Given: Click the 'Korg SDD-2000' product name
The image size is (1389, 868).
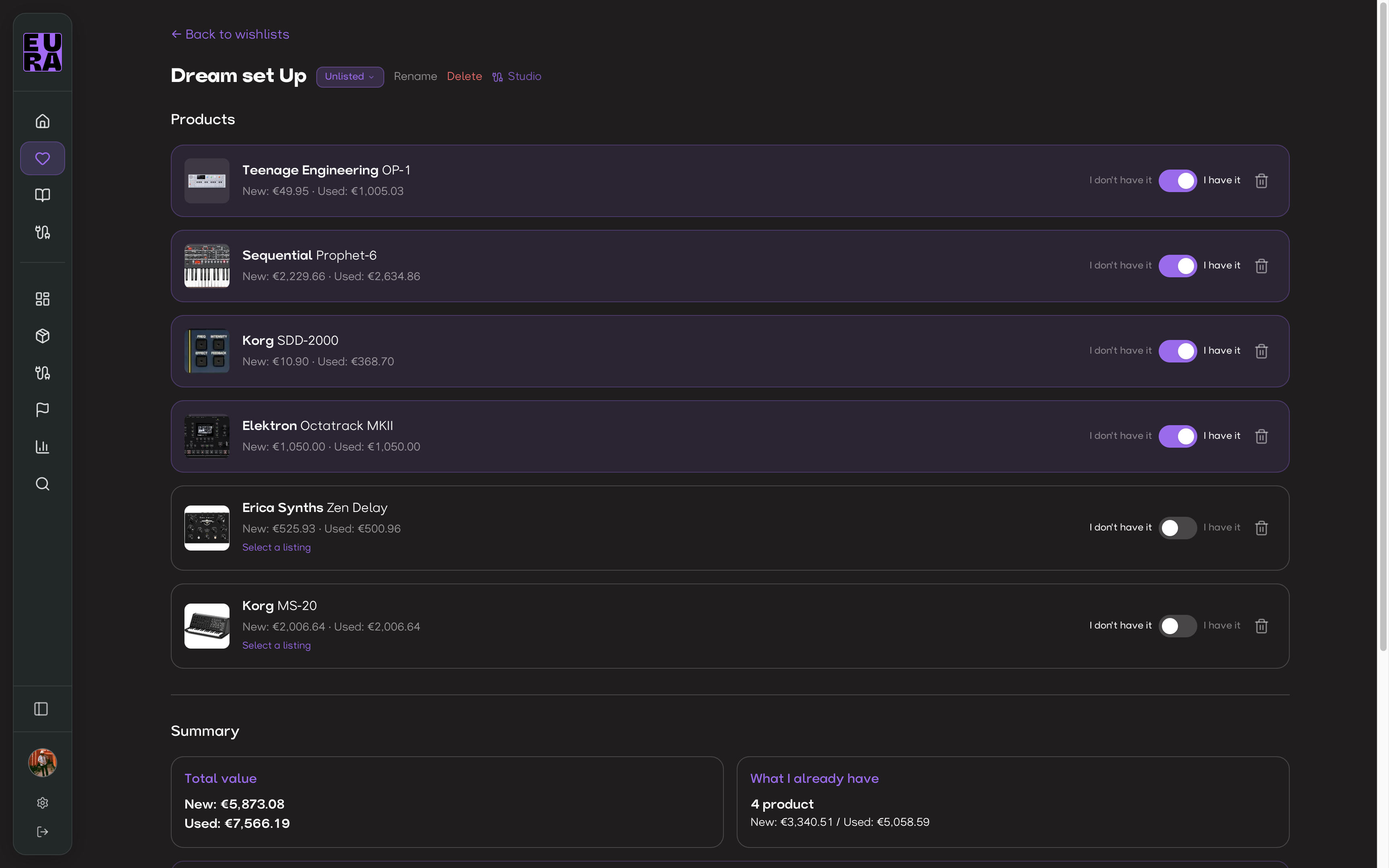Looking at the screenshot, I should (291, 340).
